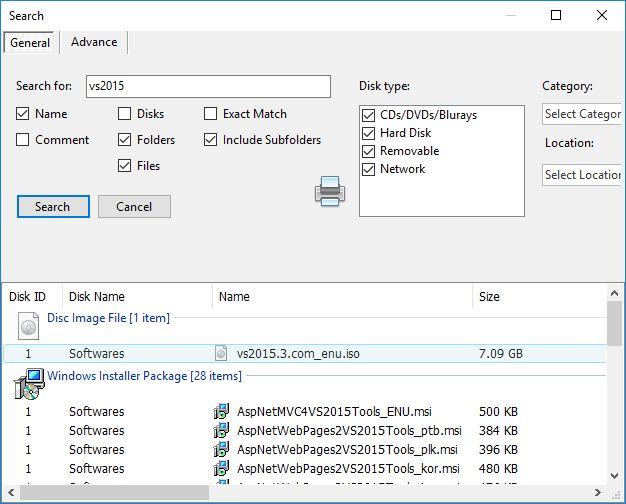This screenshot has width=626, height=504.
Task: Click the Windows Installer Package group icon
Action: [30, 382]
